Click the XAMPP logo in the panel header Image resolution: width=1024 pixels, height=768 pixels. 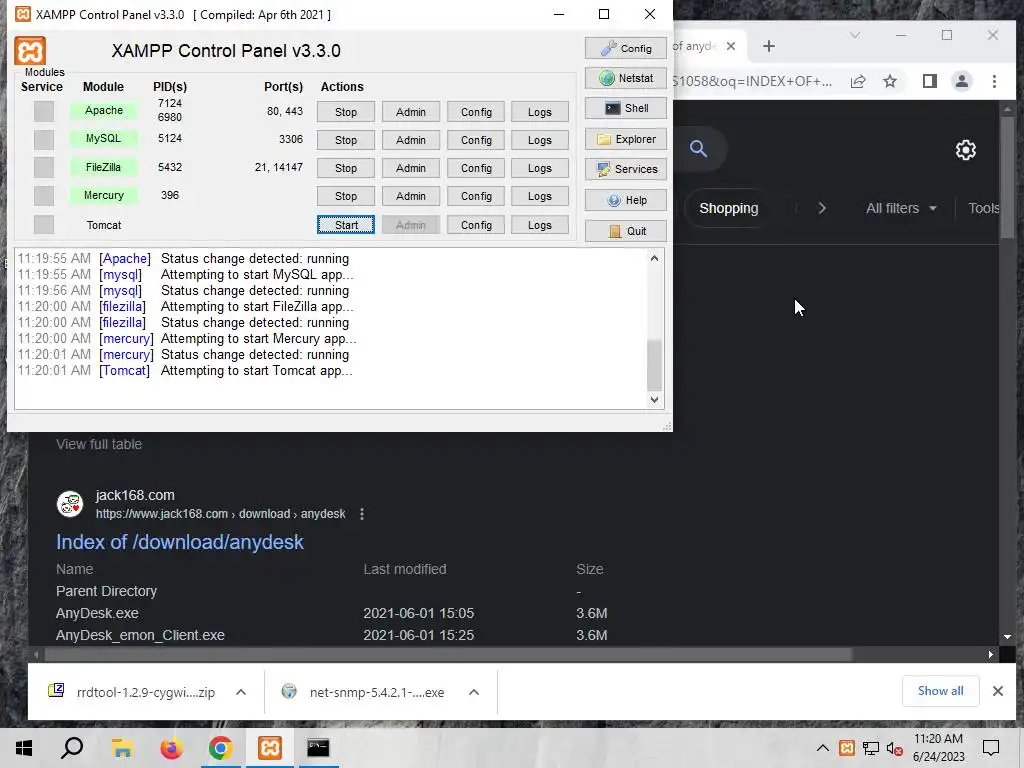click(x=30, y=51)
